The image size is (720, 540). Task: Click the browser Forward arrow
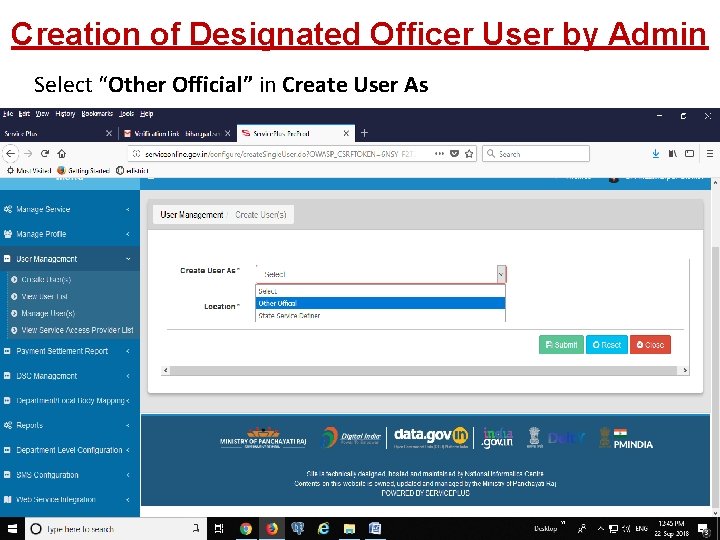coord(28,153)
